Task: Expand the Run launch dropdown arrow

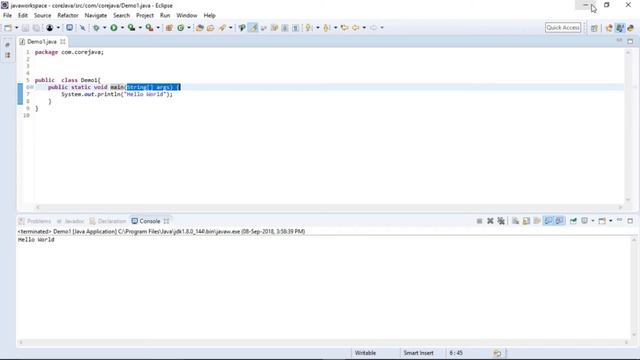Action: click(122, 28)
